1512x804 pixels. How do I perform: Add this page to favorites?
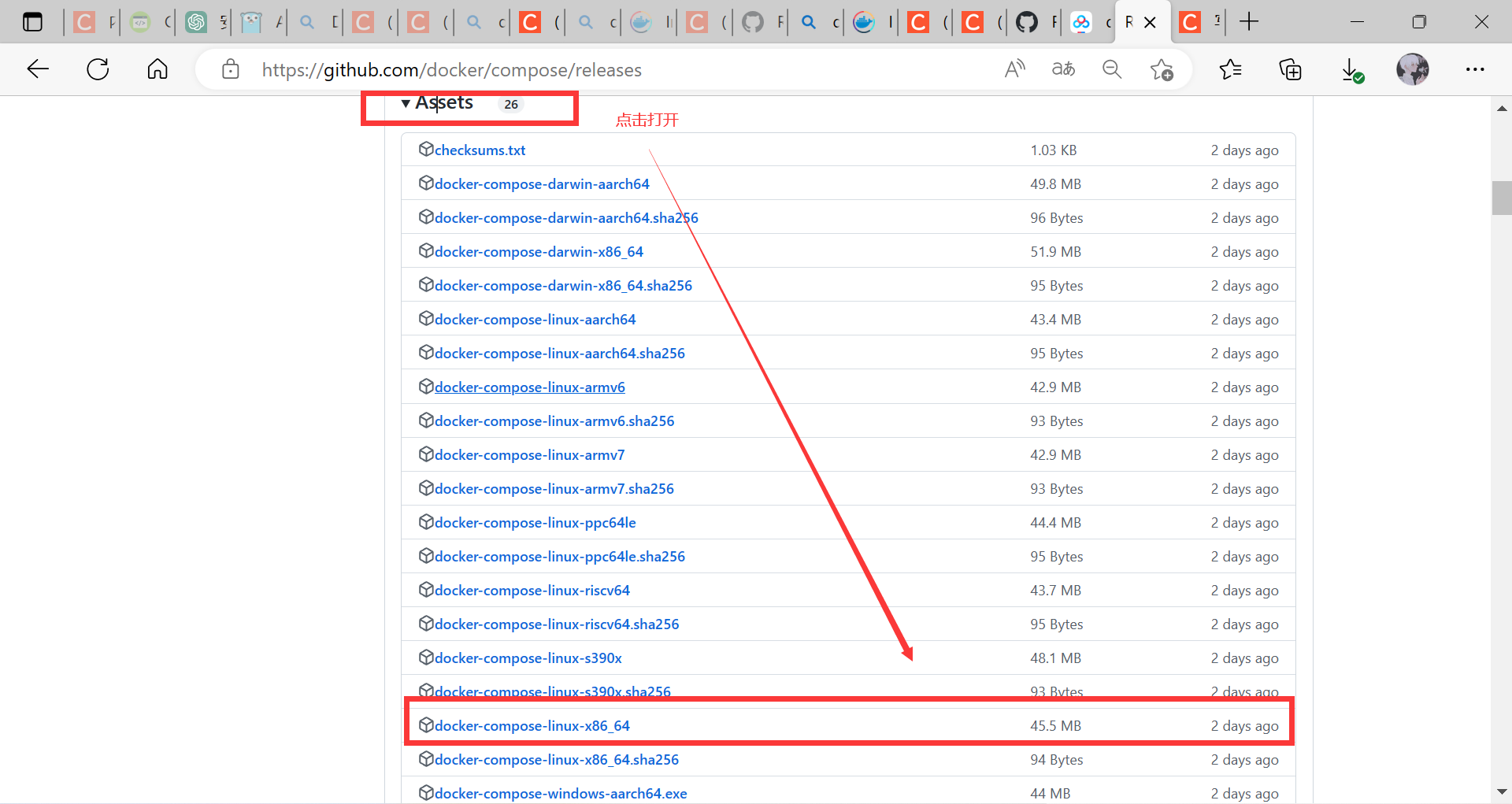pos(1162,69)
